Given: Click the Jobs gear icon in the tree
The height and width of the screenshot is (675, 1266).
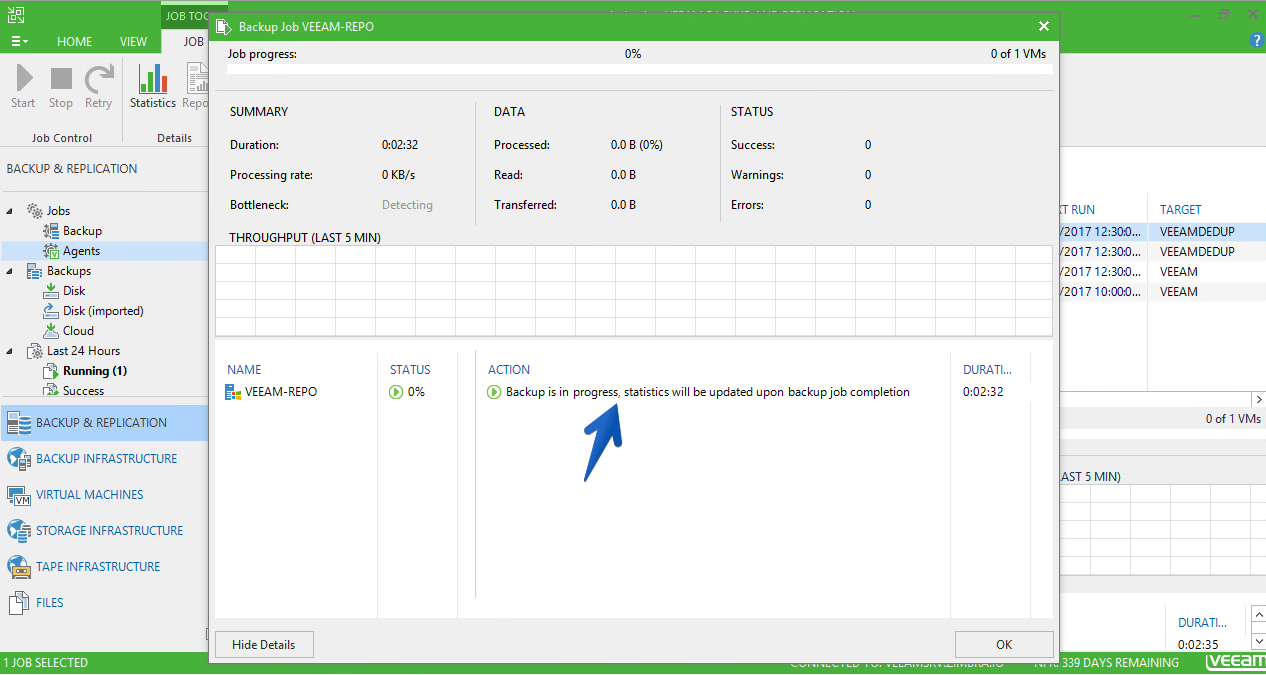Looking at the screenshot, I should pyautogui.click(x=34, y=211).
